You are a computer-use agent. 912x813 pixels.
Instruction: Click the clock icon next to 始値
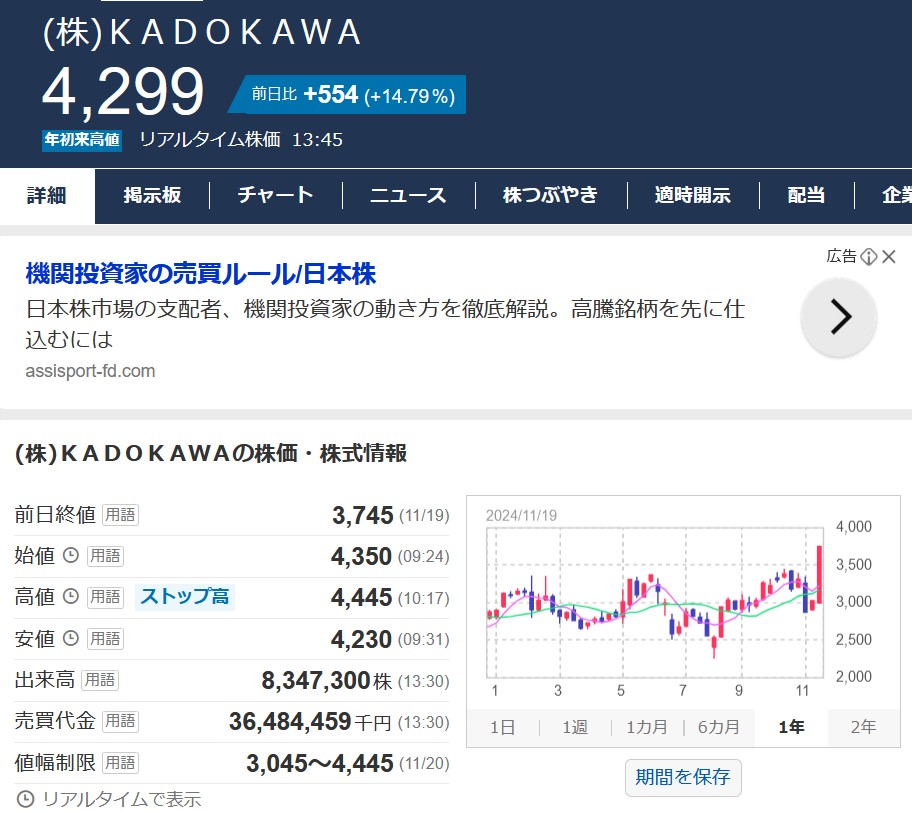pos(70,555)
